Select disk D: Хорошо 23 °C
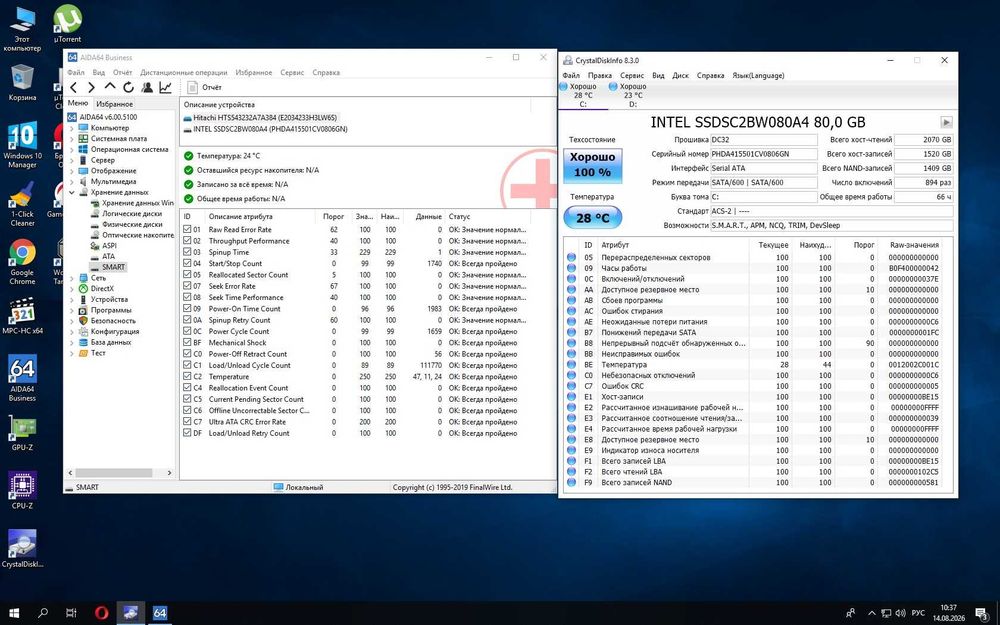Screen dimensions: 1000x625 point(632,95)
